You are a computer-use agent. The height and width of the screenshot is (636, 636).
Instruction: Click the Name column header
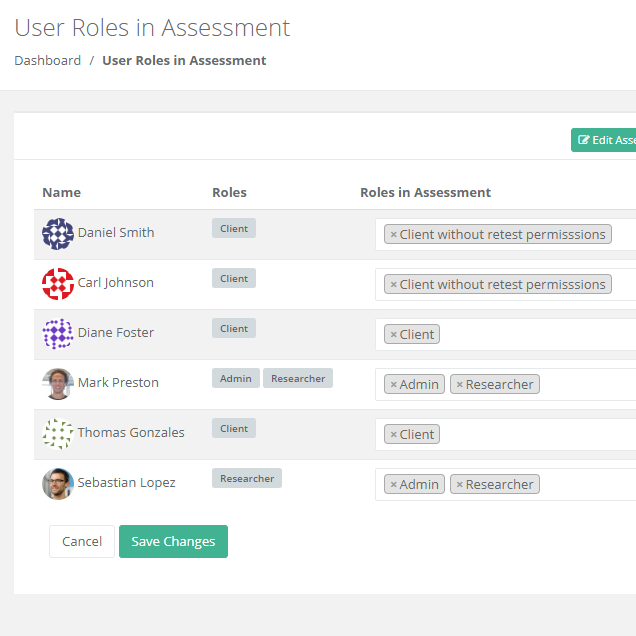tap(62, 192)
